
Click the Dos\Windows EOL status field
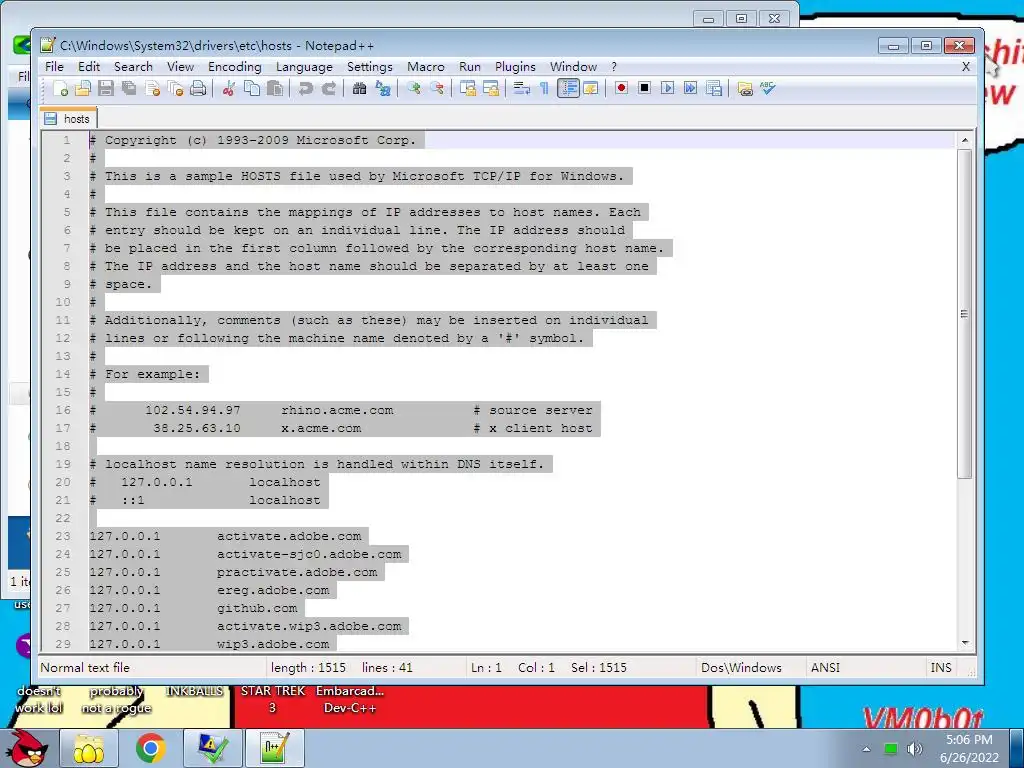(741, 667)
